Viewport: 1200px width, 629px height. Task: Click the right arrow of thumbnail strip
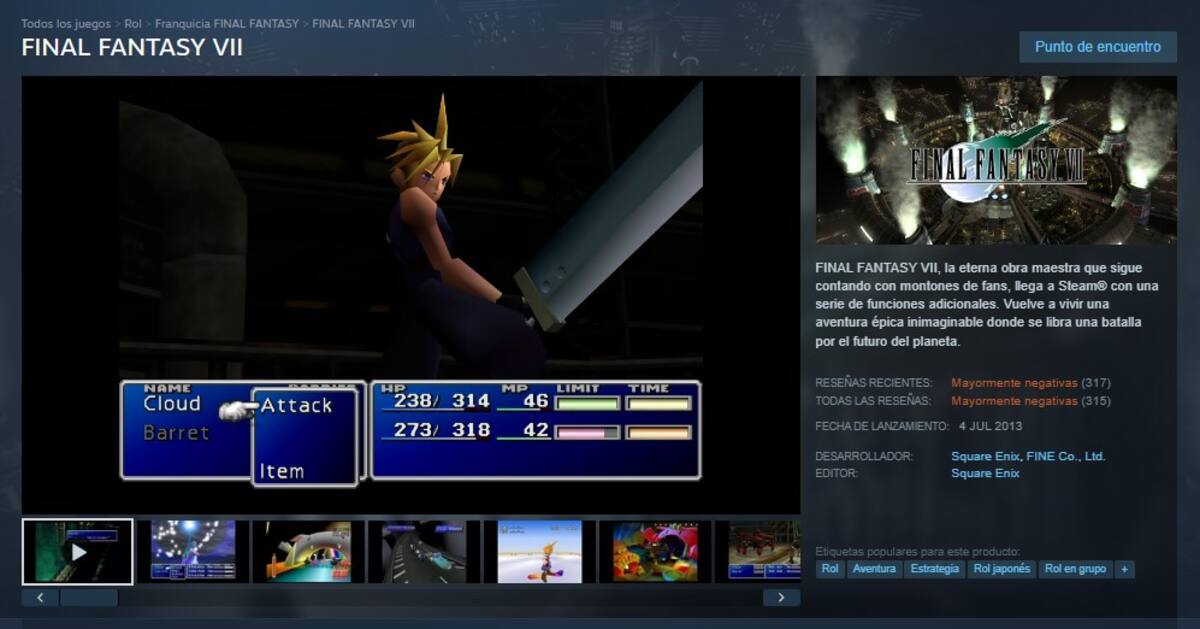[781, 598]
